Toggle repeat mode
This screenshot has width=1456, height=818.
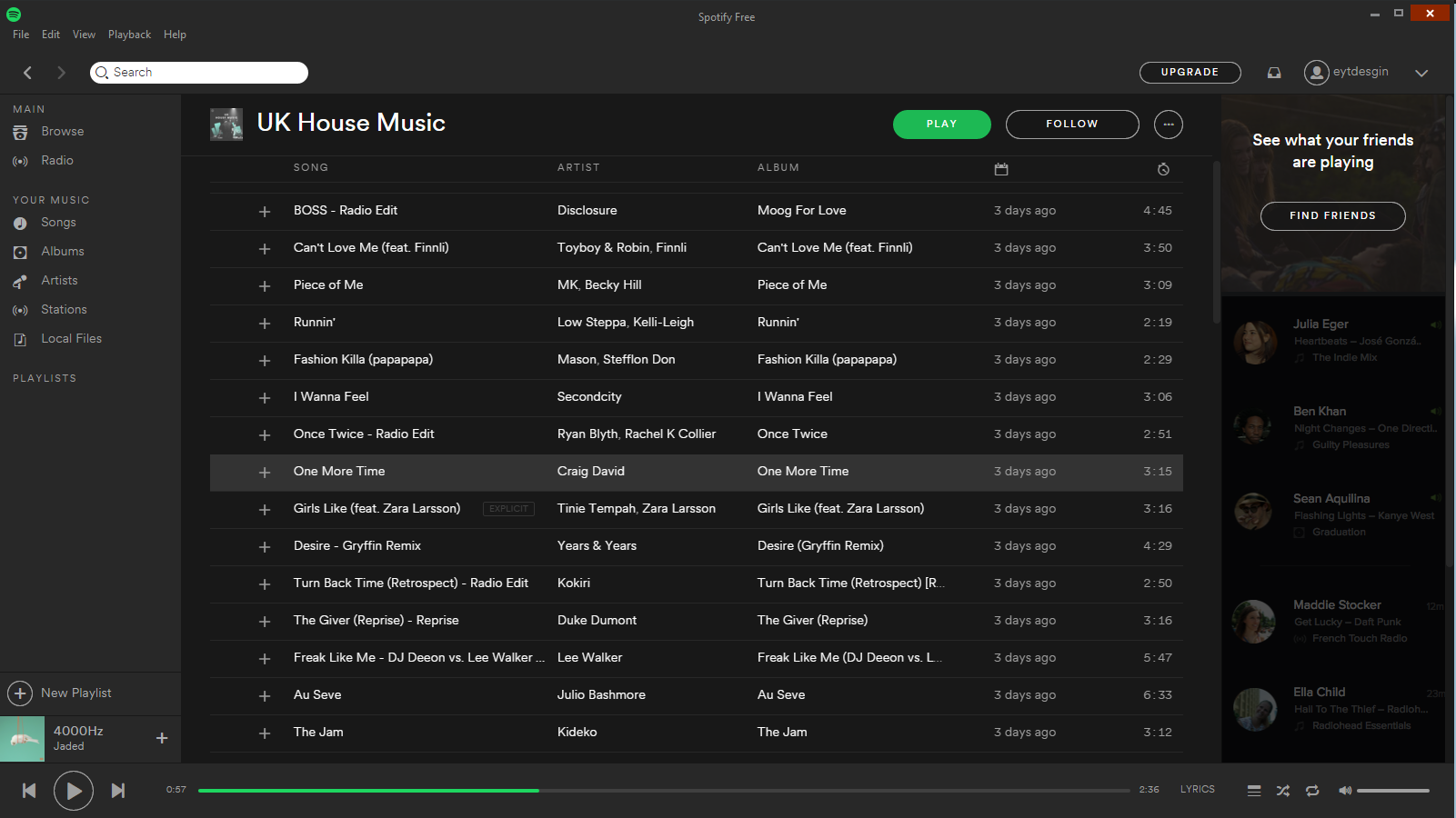pyautogui.click(x=1312, y=791)
